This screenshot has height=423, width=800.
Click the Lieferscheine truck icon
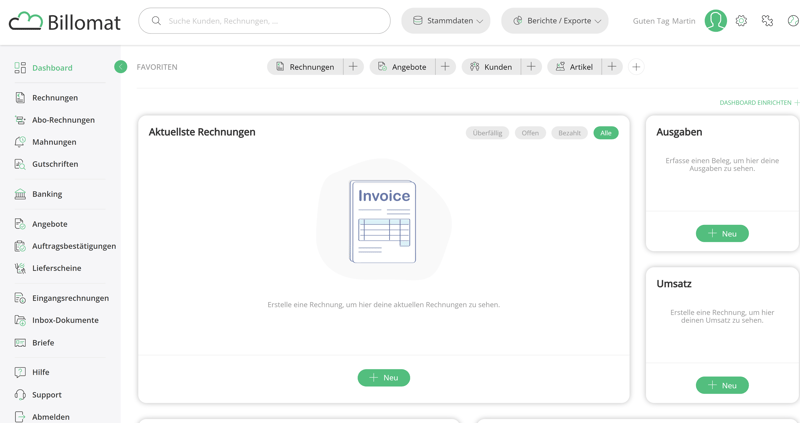[x=20, y=268]
